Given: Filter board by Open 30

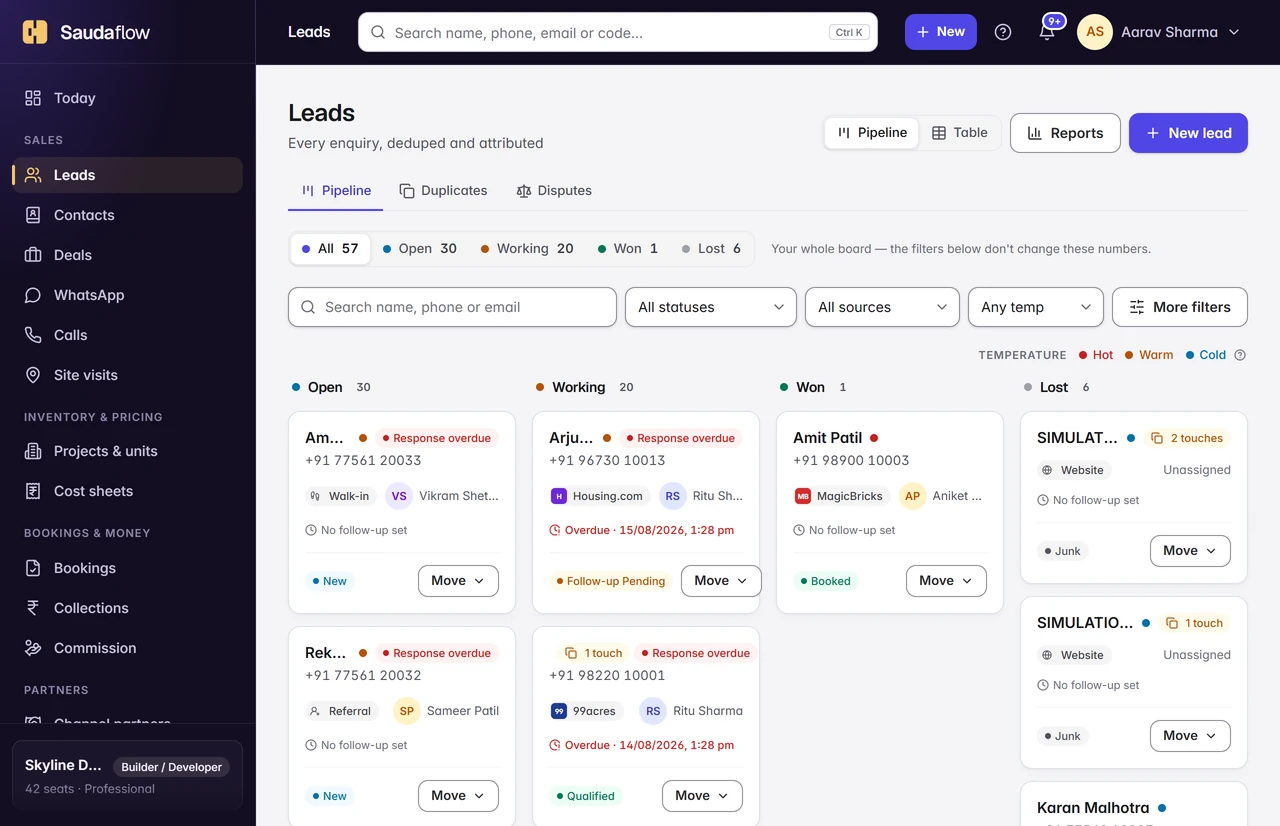Looking at the screenshot, I should 420,249.
